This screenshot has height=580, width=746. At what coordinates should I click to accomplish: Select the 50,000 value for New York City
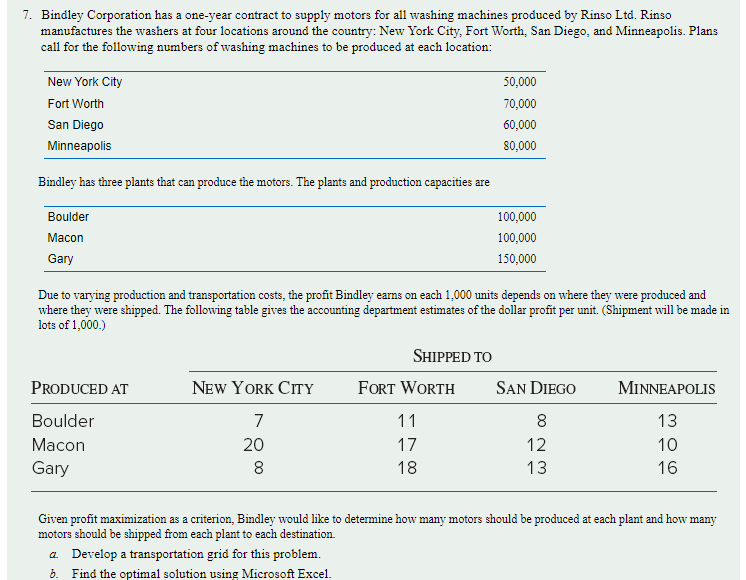520,82
